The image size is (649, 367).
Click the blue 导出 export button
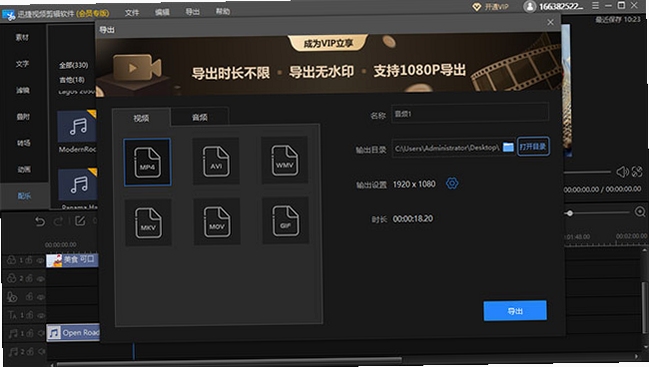(515, 311)
